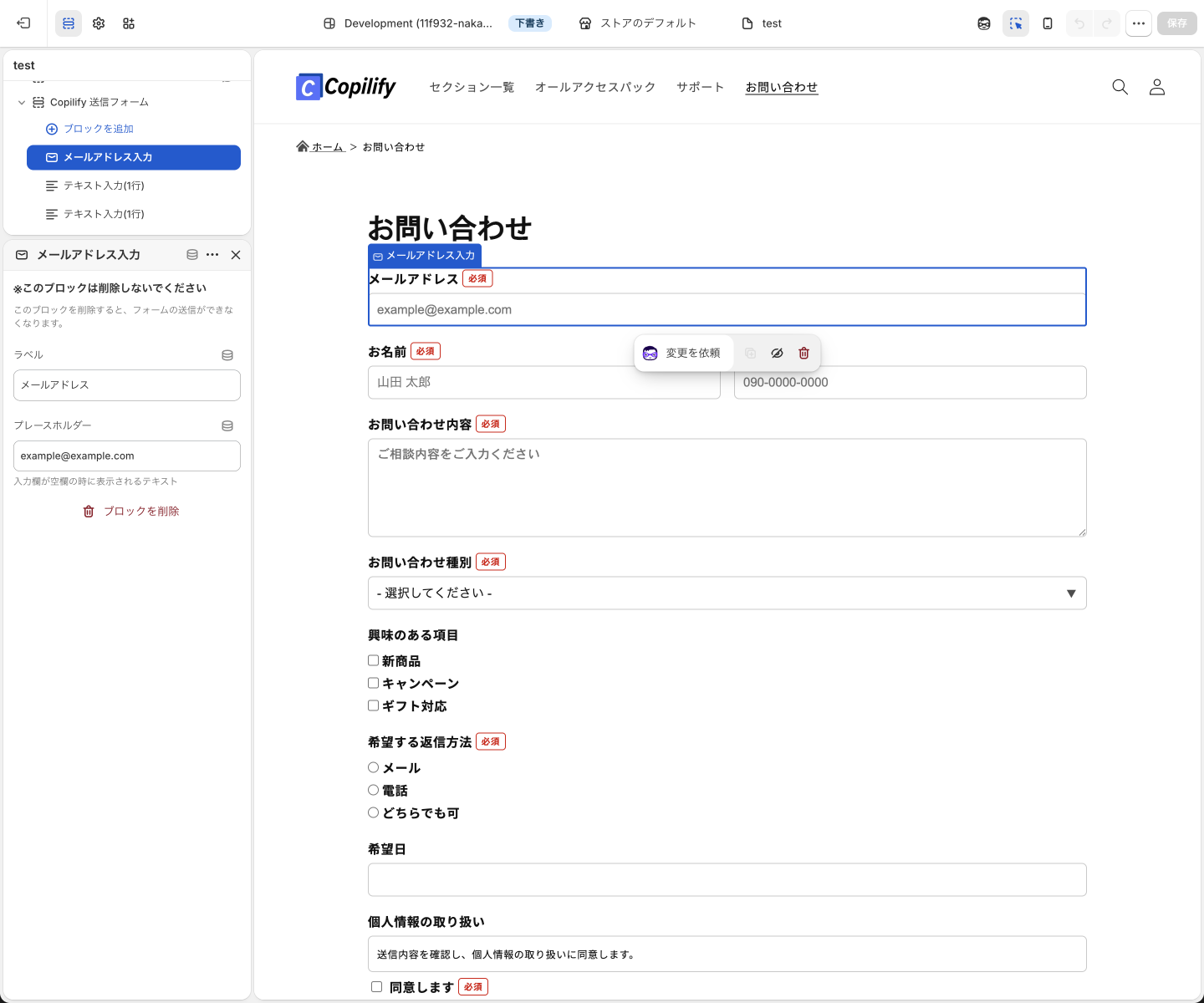Image resolution: width=1204 pixels, height=1003 pixels.
Task: Click the メールアドレス input in the preview
Action: (x=727, y=310)
